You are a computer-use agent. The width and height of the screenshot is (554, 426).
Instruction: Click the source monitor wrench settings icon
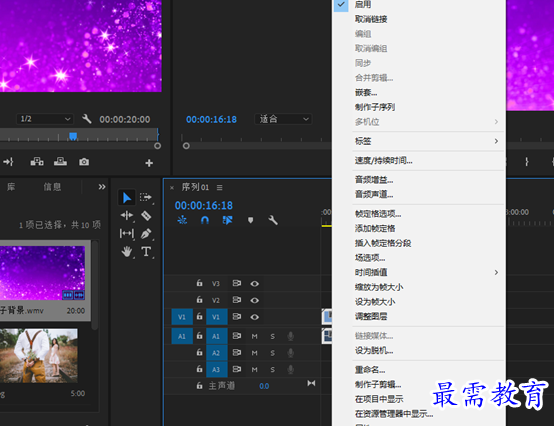point(87,119)
